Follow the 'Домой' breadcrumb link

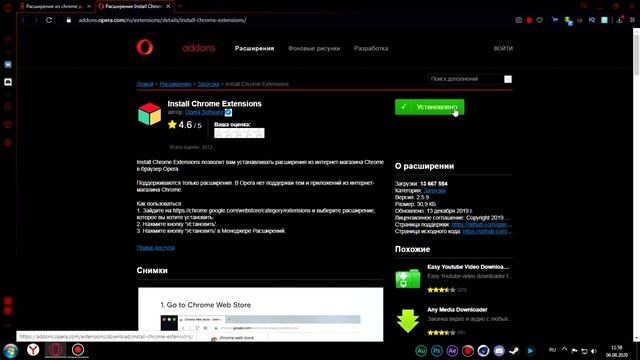(145, 84)
